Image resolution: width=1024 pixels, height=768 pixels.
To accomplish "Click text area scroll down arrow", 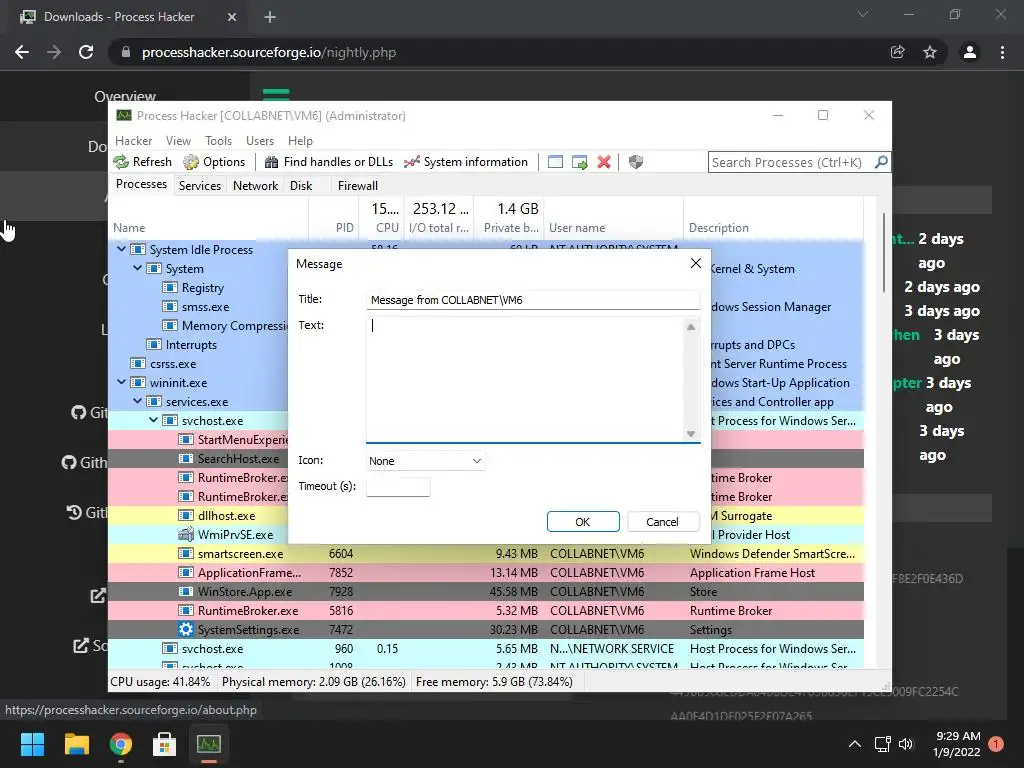I will [691, 434].
